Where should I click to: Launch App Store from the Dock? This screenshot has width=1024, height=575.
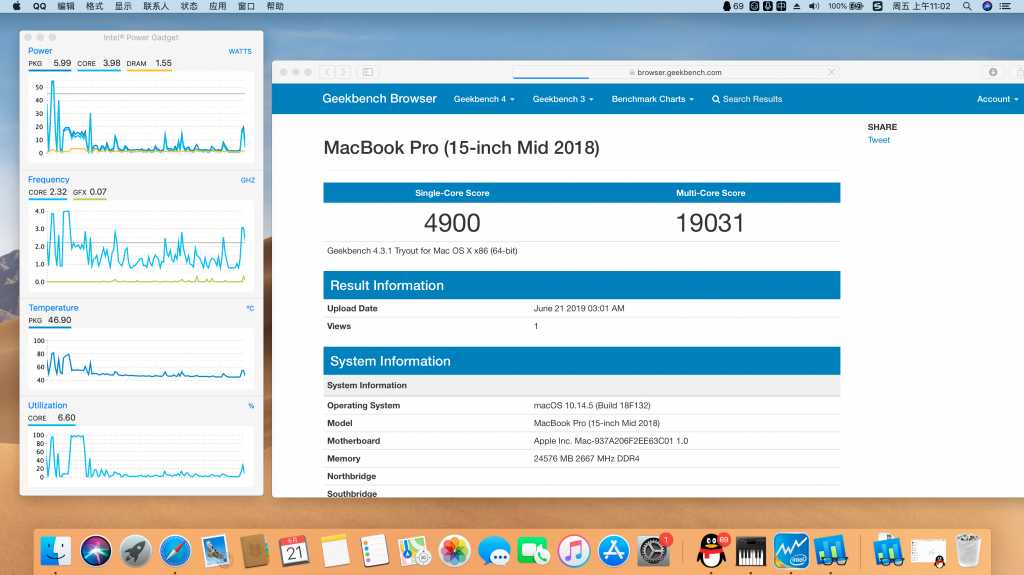[613, 551]
